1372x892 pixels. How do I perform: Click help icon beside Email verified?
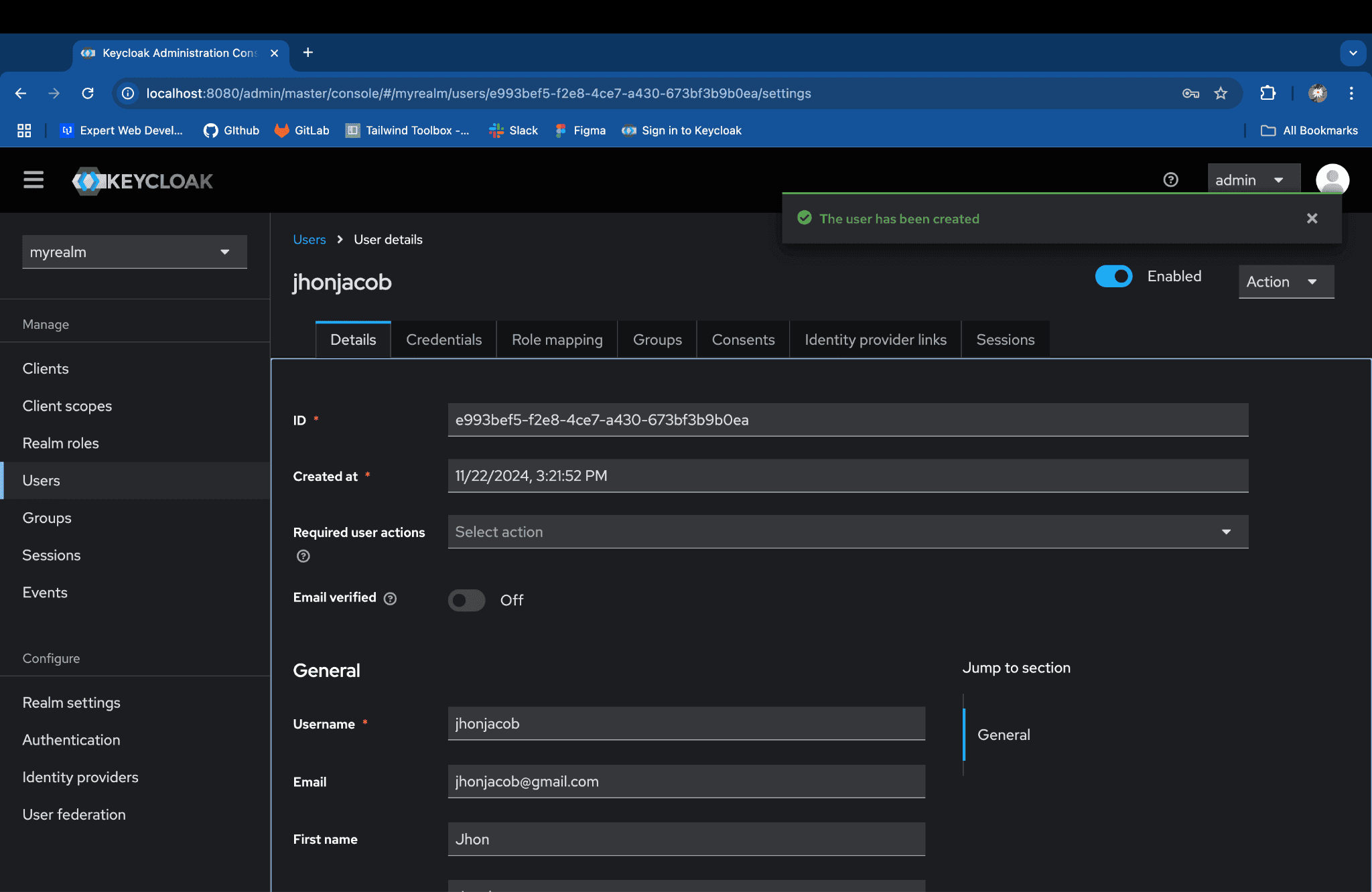point(391,599)
